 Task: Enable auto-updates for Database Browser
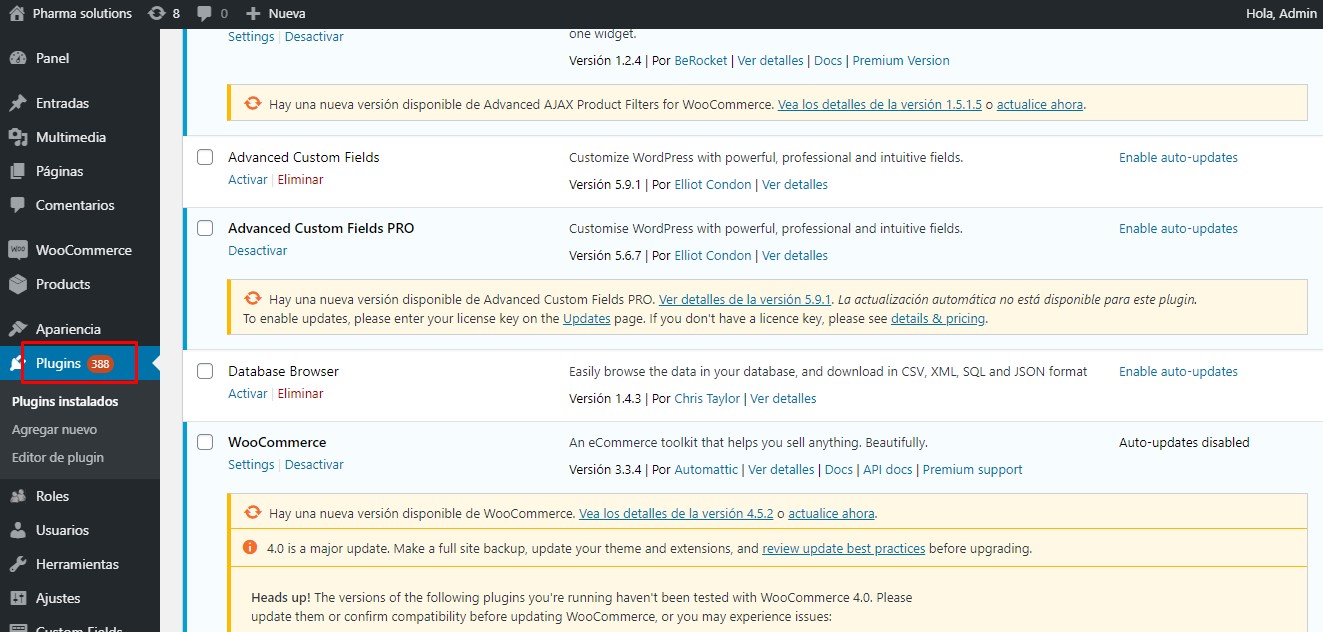(x=1178, y=372)
